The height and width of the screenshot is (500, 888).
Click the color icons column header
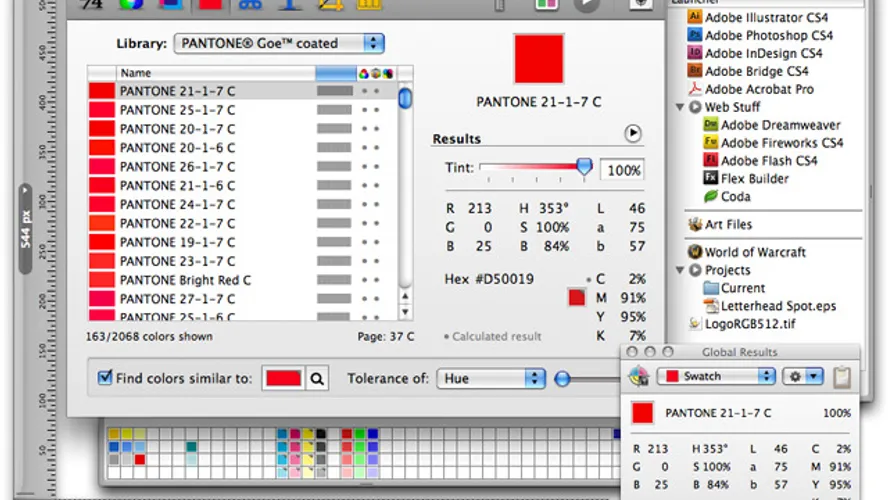[x=375, y=73]
